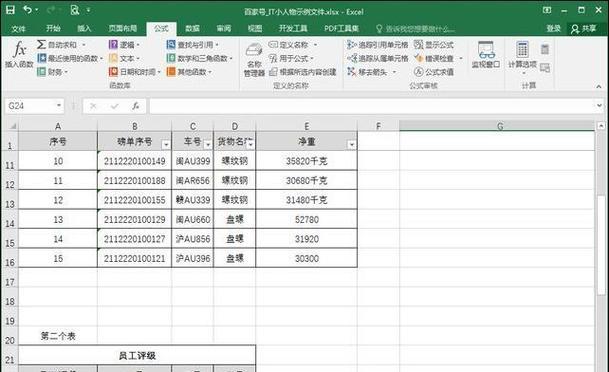The width and height of the screenshot is (609, 372).
Task: Open the filter dropdown for column C header
Action: click(208, 144)
